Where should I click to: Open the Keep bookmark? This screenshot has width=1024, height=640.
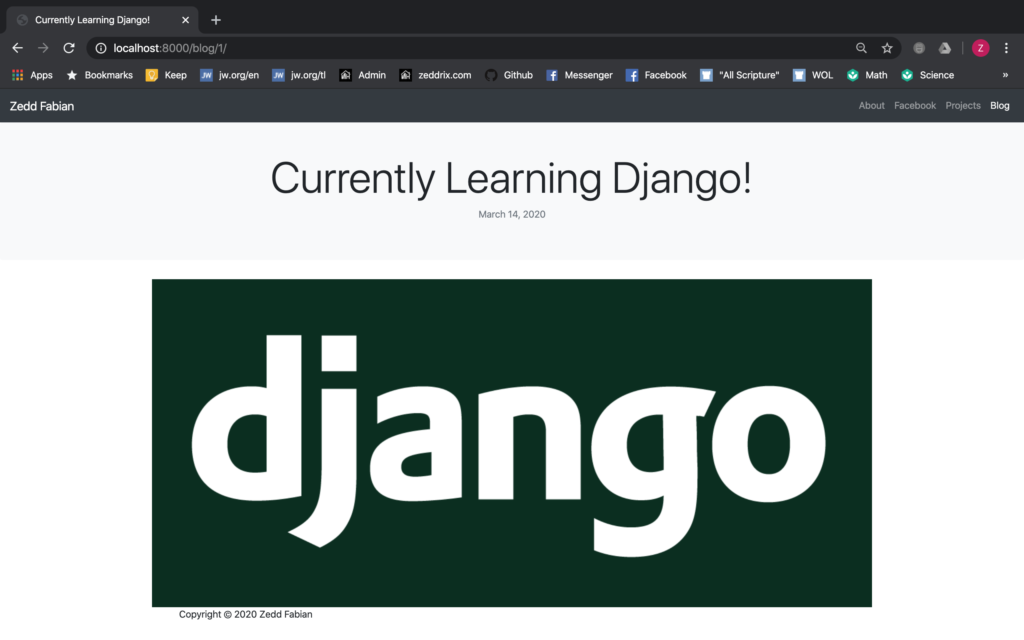[167, 75]
